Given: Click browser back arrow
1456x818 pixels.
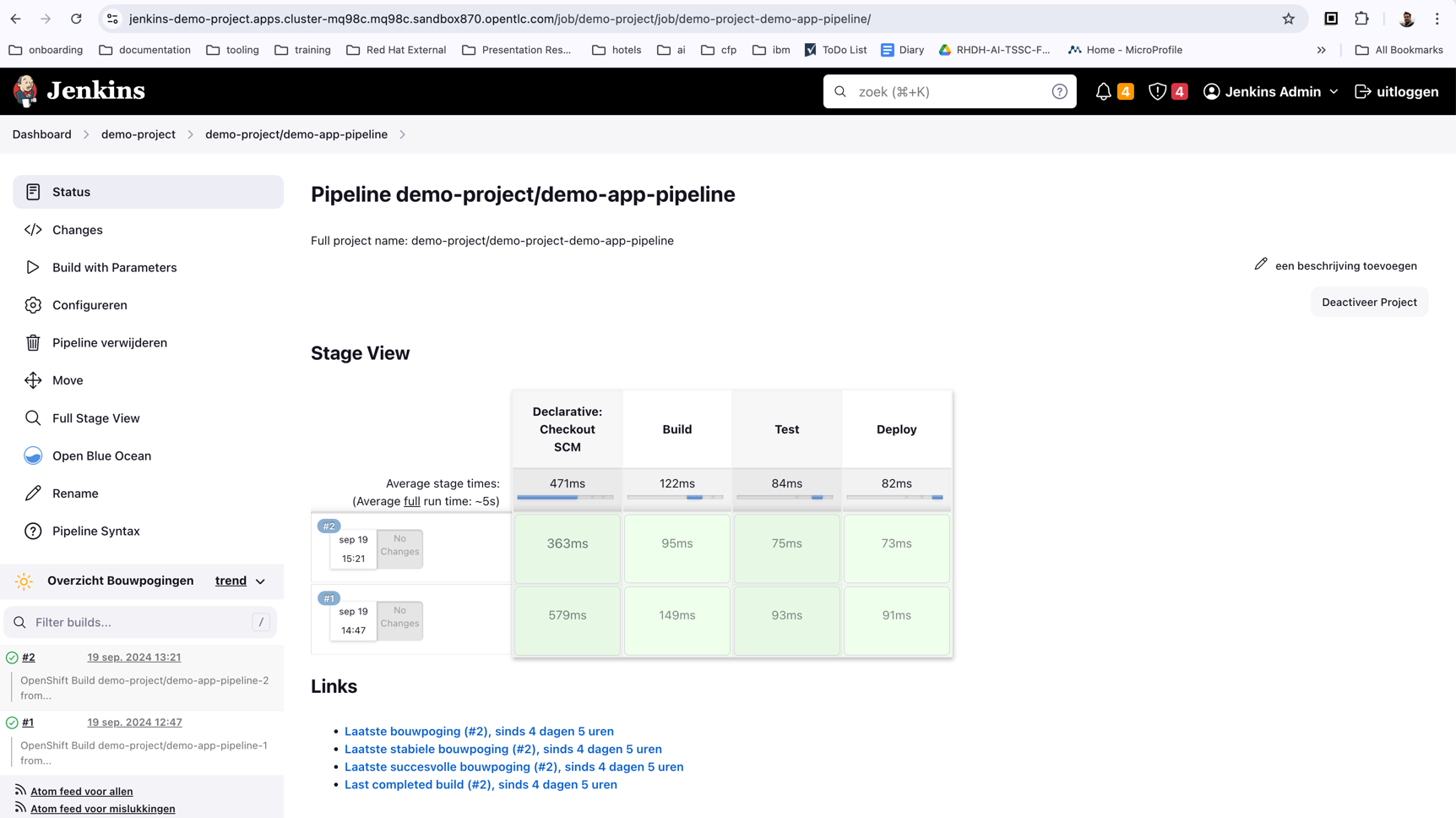Looking at the screenshot, I should click(16, 19).
